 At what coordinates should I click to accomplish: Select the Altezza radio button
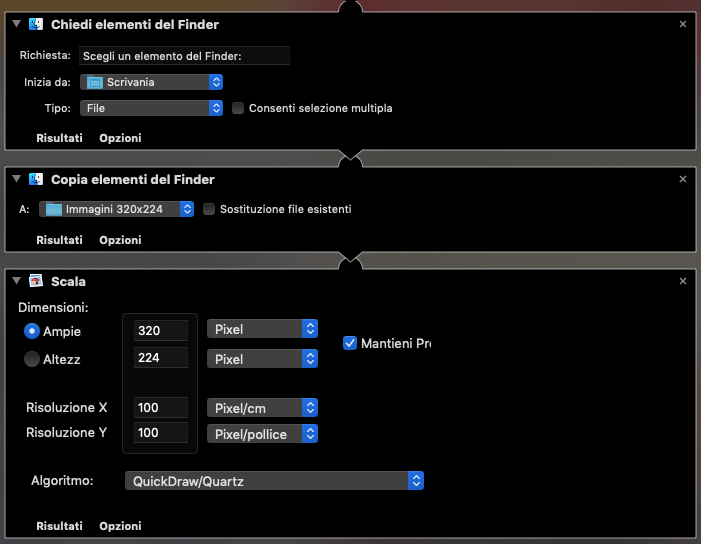(32, 358)
